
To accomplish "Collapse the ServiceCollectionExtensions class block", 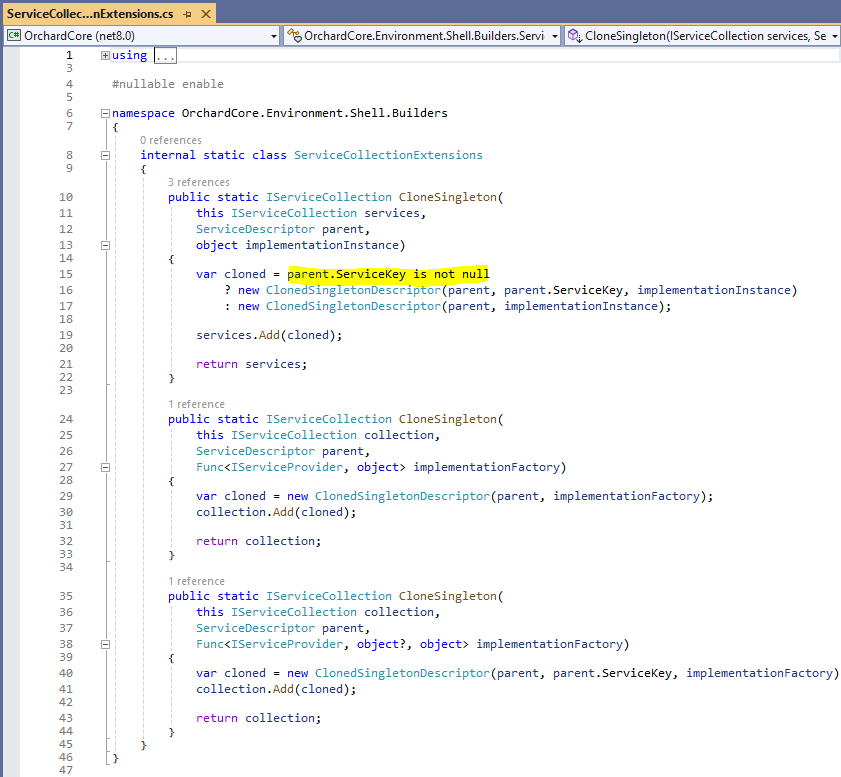I will pyautogui.click(x=105, y=155).
